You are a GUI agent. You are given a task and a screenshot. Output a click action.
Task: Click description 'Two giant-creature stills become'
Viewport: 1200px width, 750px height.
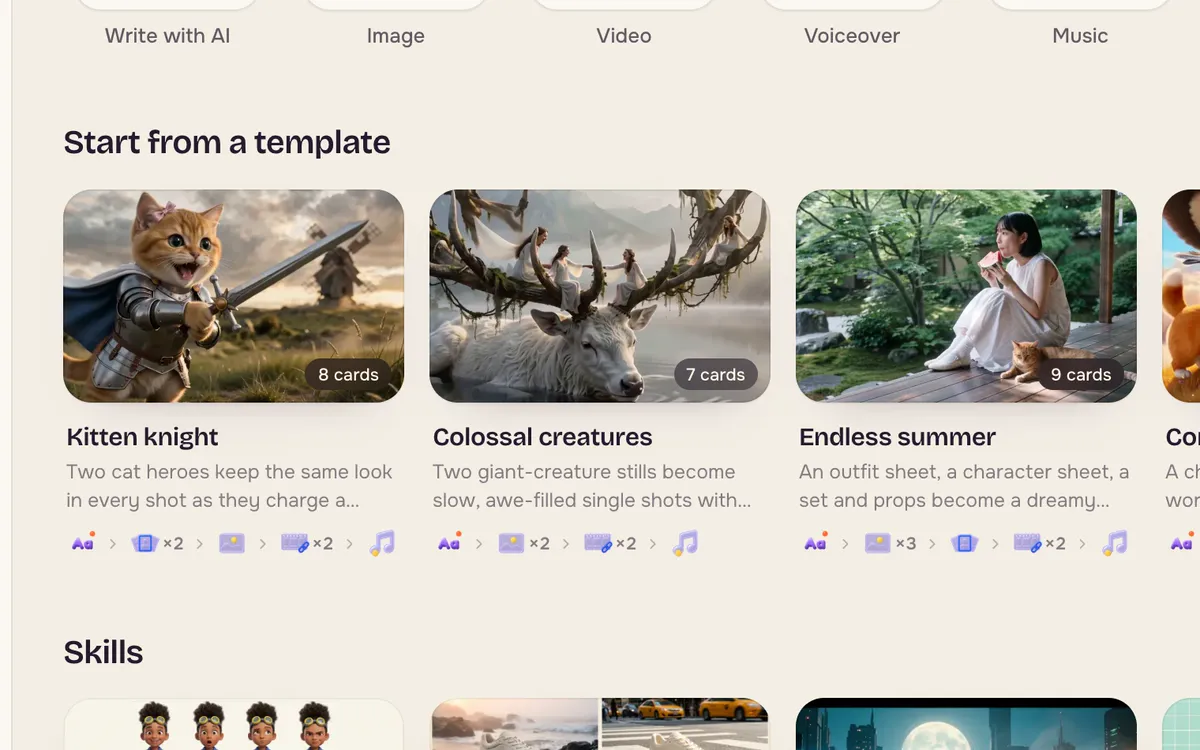(584, 472)
